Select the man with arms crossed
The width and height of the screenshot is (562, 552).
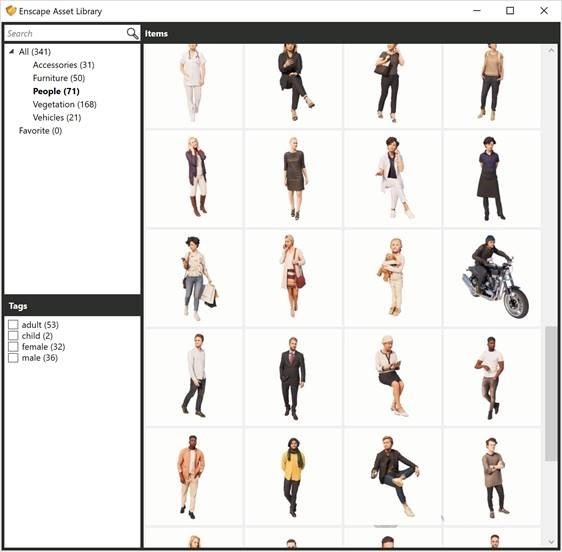[492, 477]
